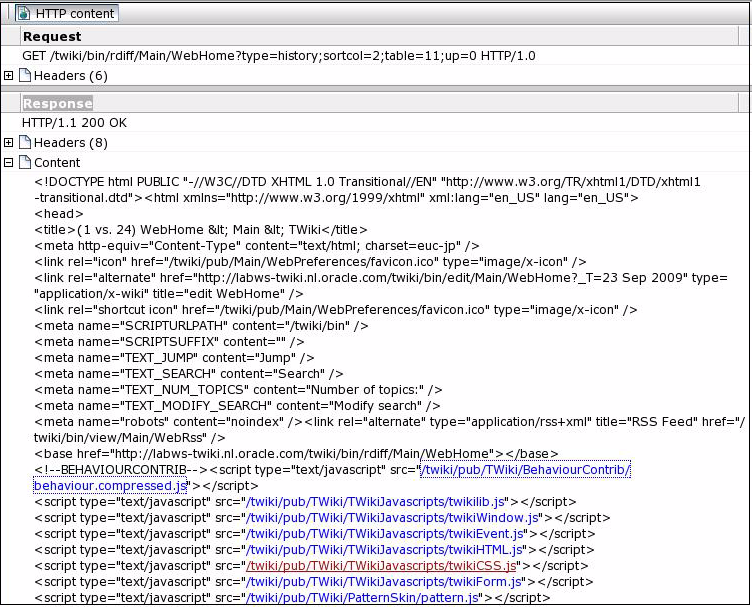Click the Headers (8) label
The height and width of the screenshot is (607, 752).
tap(70, 143)
